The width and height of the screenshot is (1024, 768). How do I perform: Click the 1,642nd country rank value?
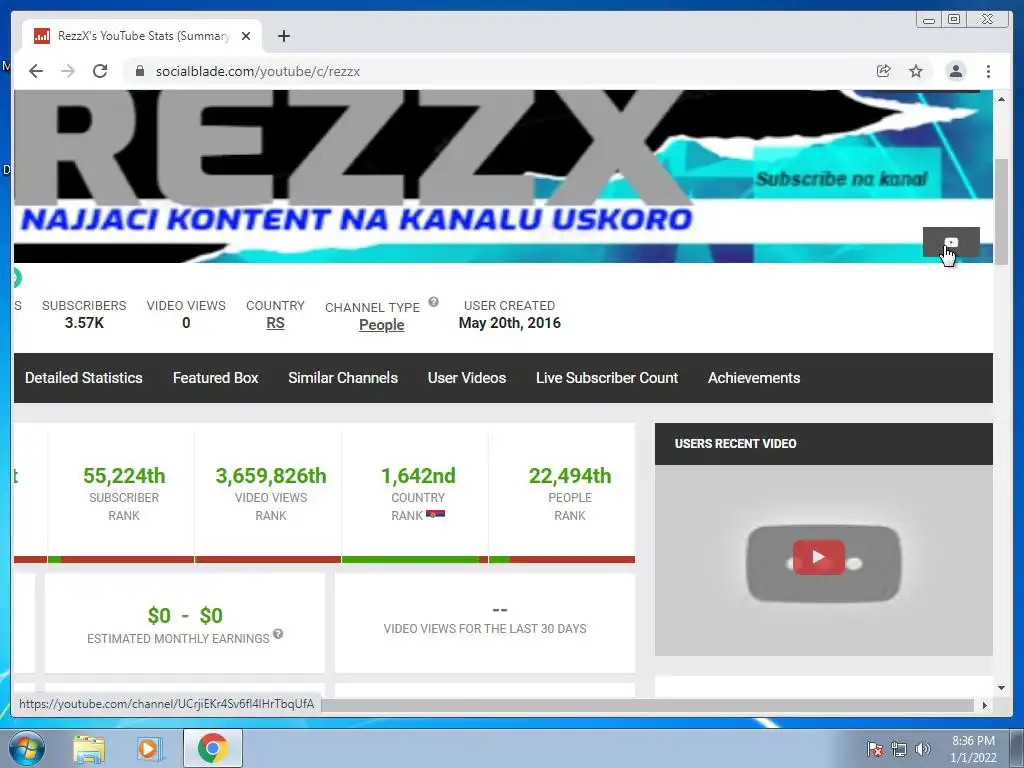tap(418, 475)
